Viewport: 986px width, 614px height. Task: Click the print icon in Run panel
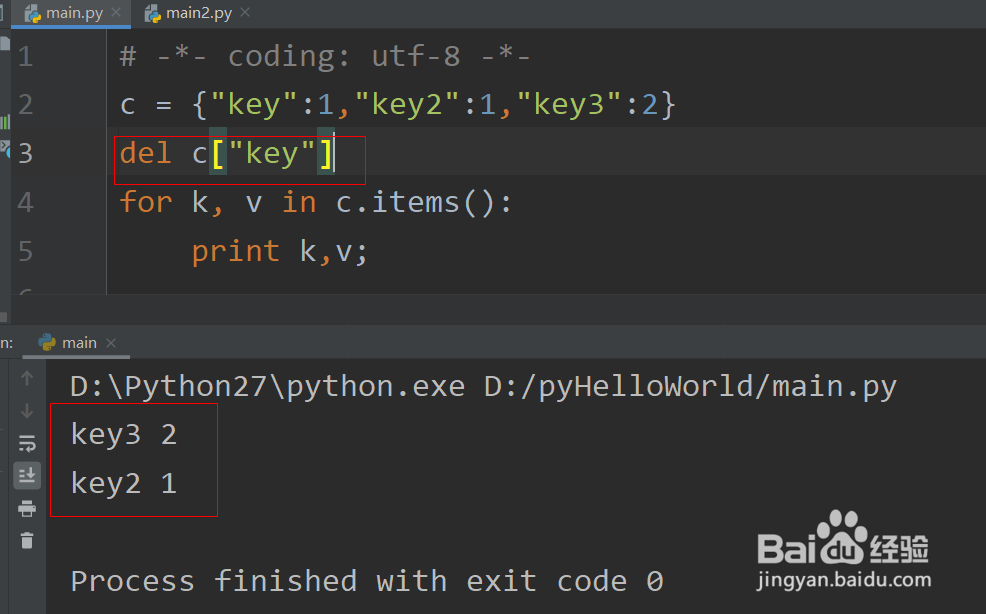pyautogui.click(x=27, y=508)
